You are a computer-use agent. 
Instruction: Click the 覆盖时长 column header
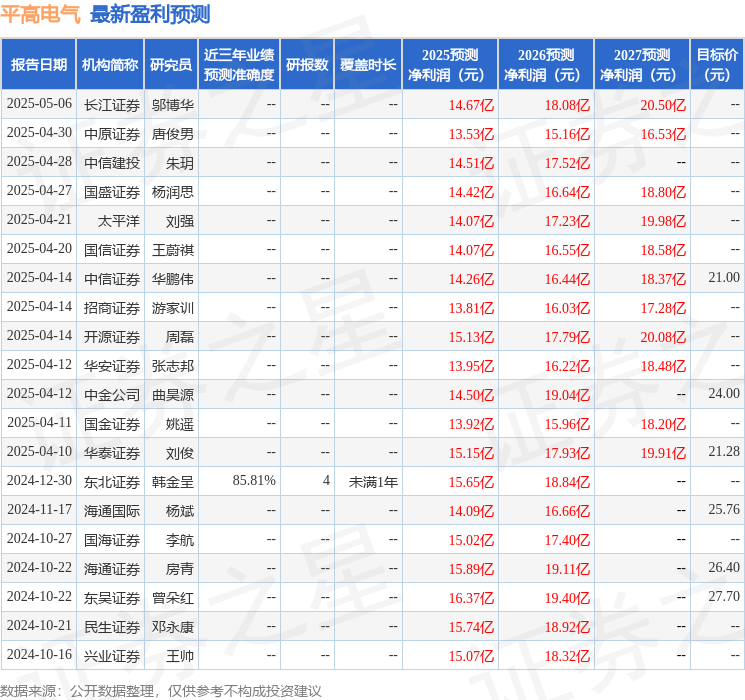coord(368,65)
